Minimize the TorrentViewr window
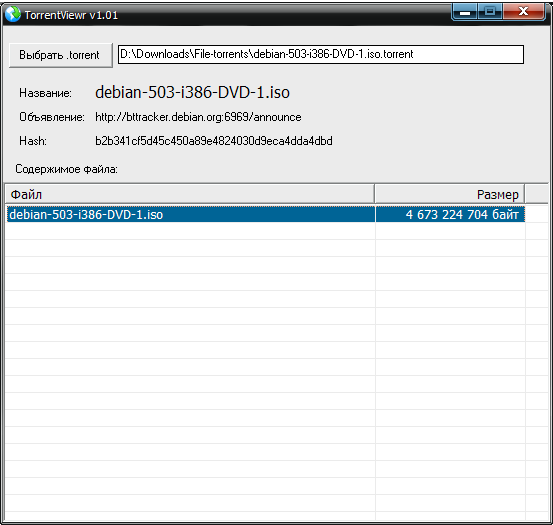Viewport: 553px width, 525px height. (465, 12)
